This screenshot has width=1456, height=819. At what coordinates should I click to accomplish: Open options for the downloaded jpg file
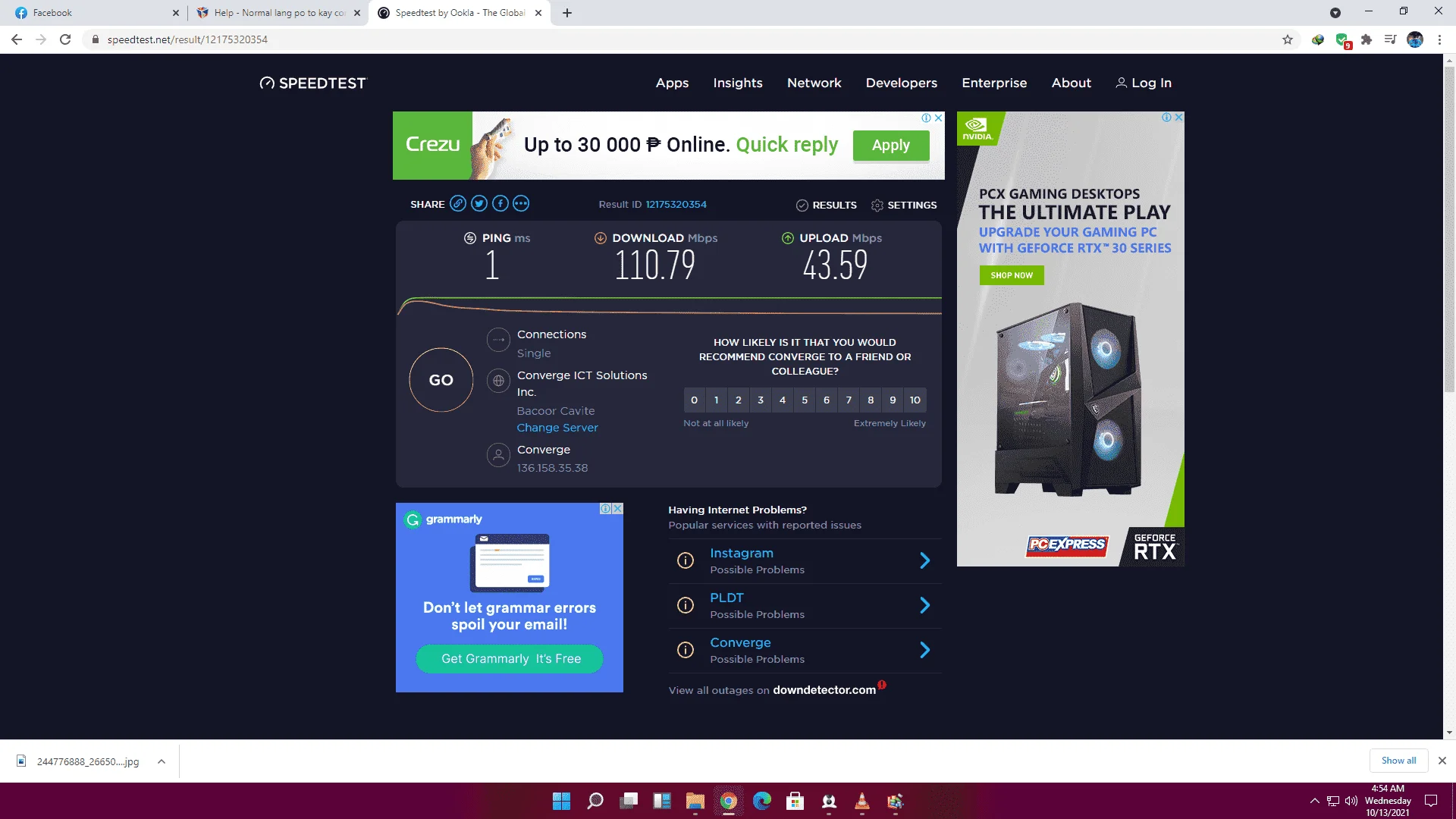tap(162, 761)
